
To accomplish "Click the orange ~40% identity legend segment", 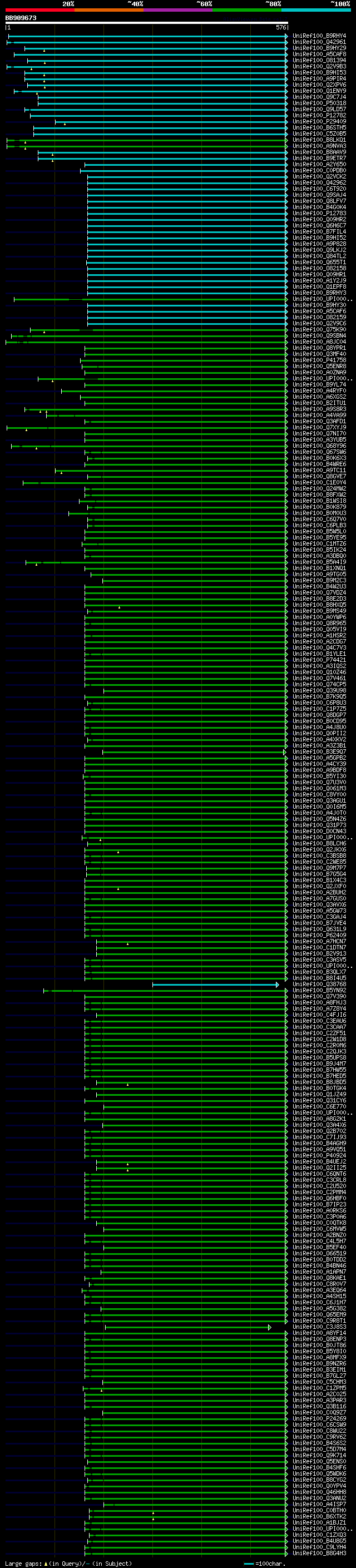I will [109, 10].
